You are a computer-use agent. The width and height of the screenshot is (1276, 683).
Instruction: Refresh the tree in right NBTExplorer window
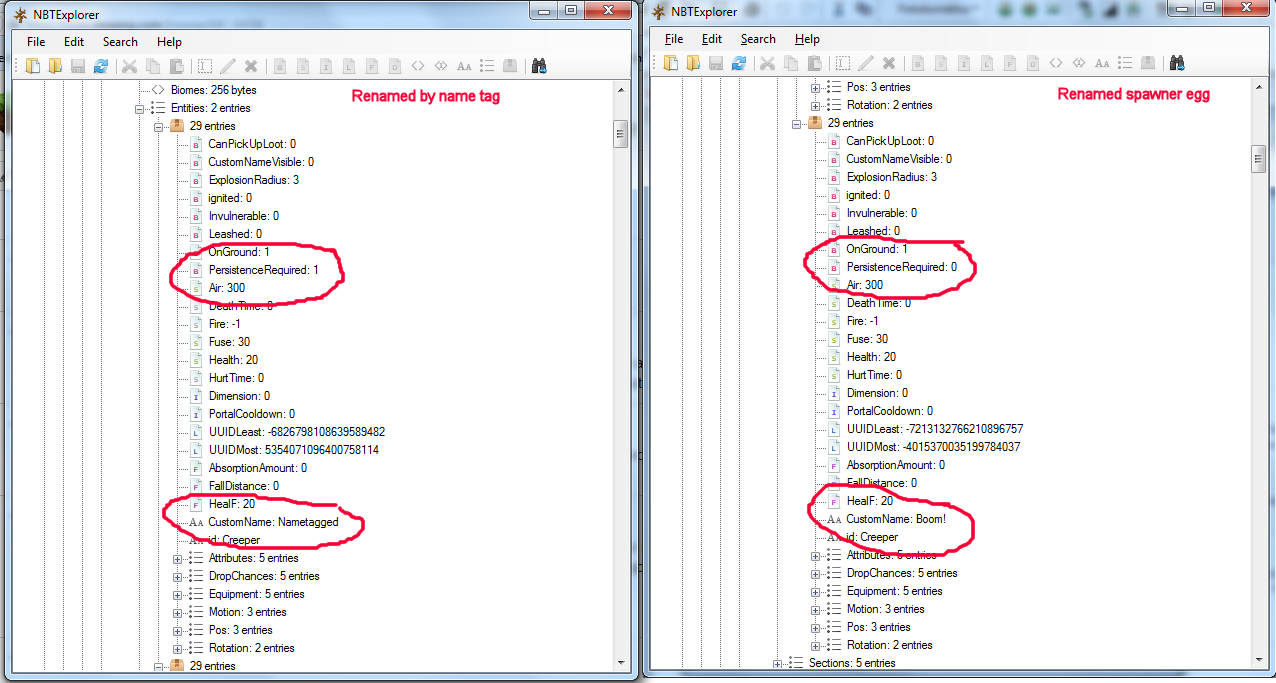(x=739, y=63)
